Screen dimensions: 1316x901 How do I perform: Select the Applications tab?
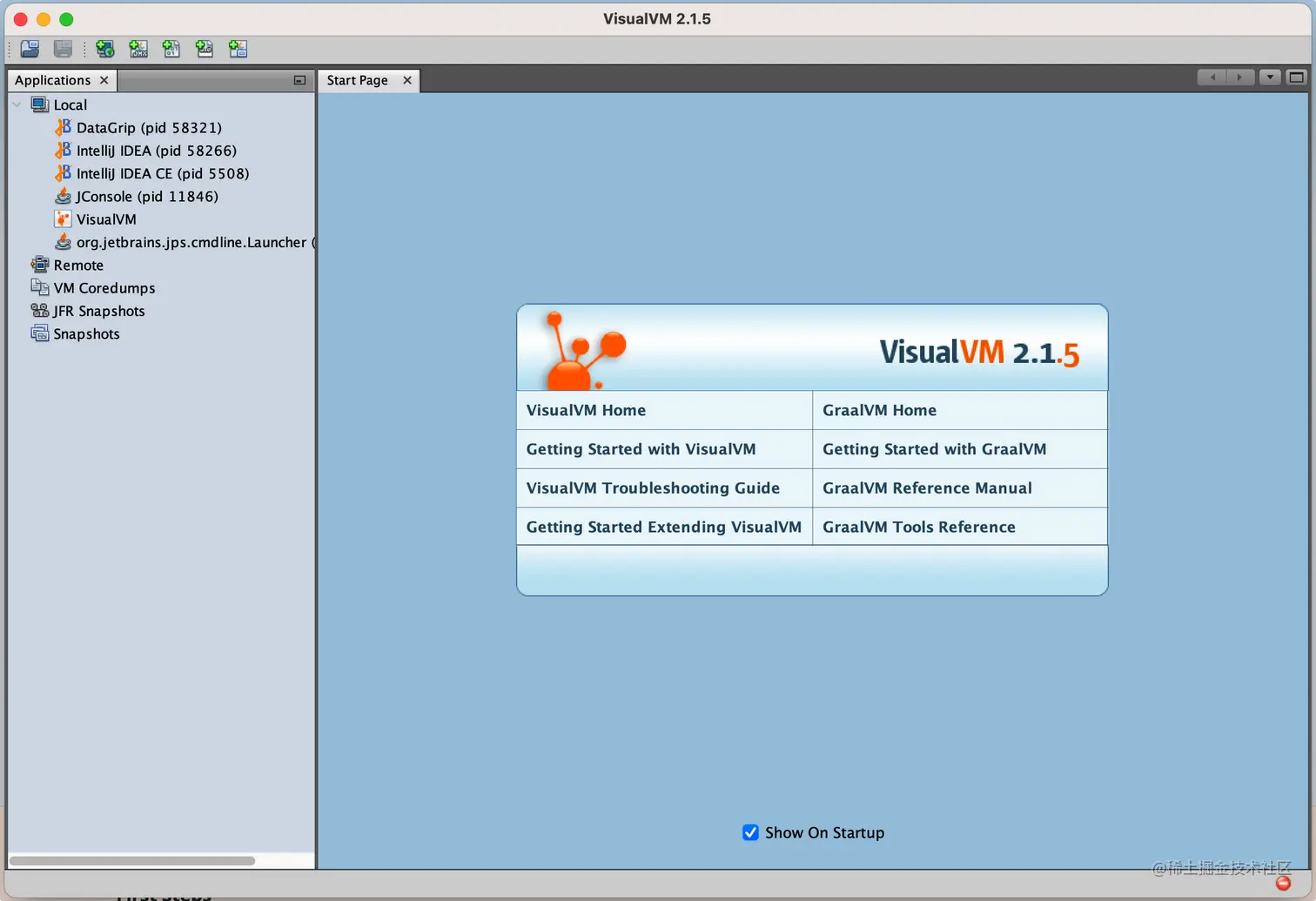(x=52, y=80)
